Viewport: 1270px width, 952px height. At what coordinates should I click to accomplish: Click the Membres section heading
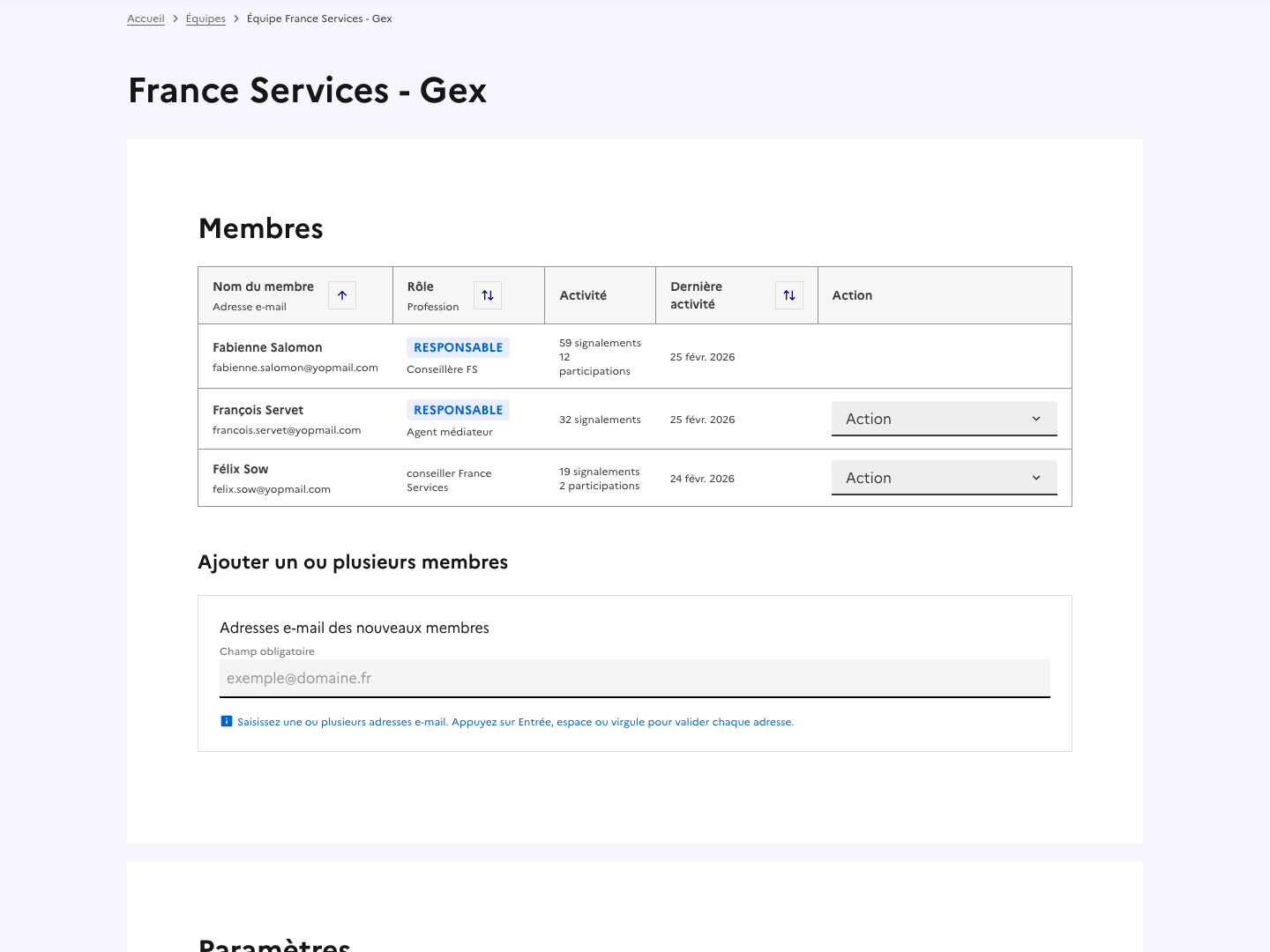[260, 228]
